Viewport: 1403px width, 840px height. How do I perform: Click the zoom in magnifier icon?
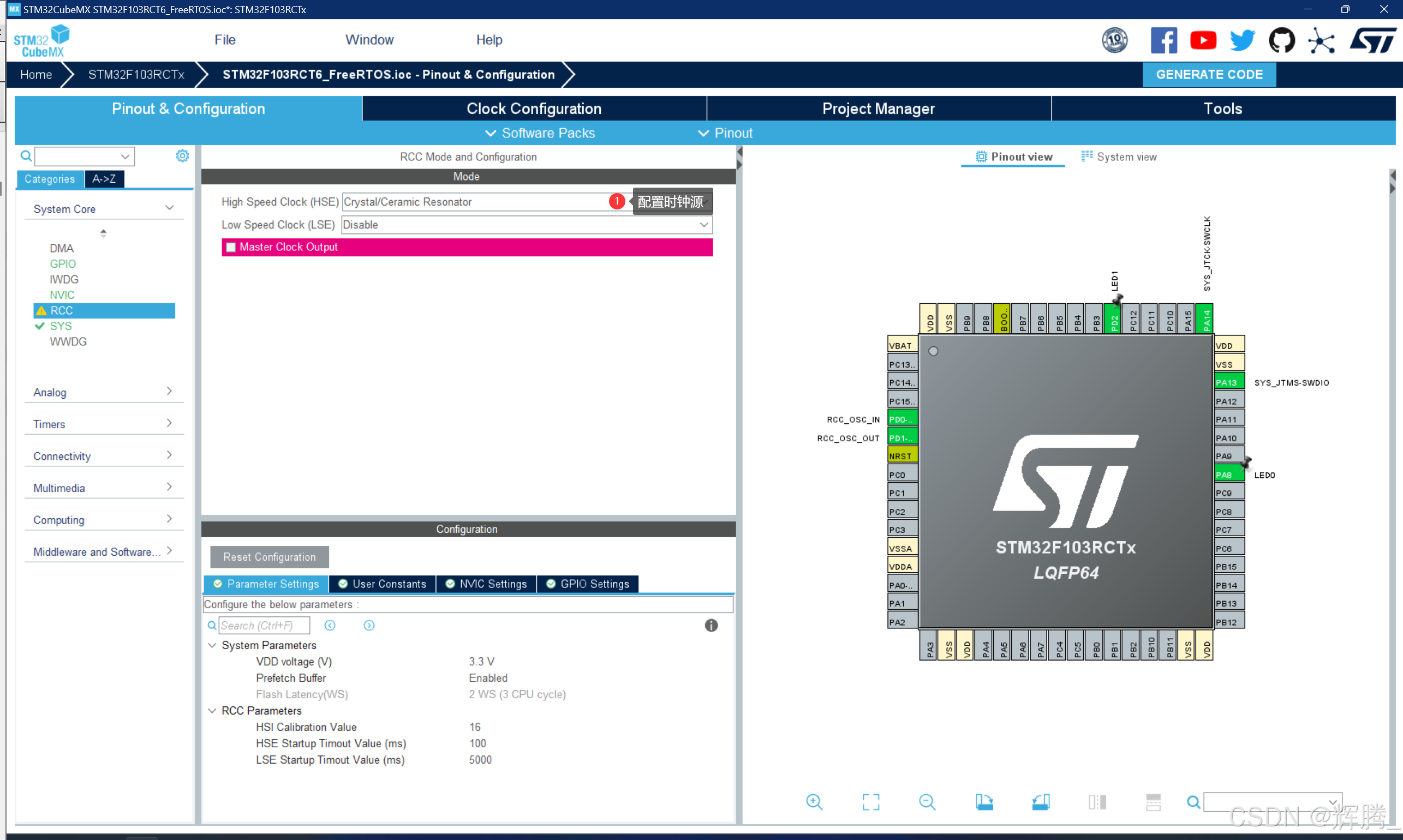click(814, 801)
